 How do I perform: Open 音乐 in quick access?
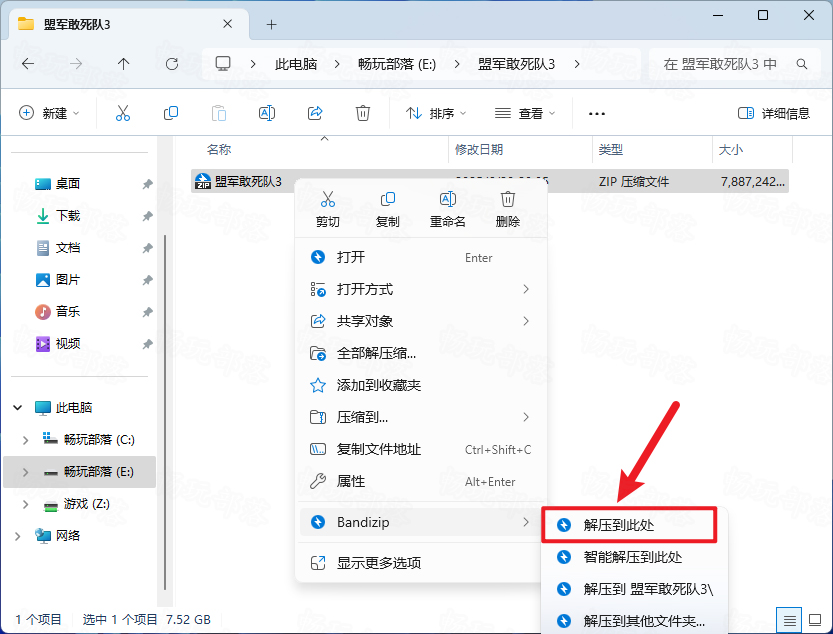[x=68, y=311]
